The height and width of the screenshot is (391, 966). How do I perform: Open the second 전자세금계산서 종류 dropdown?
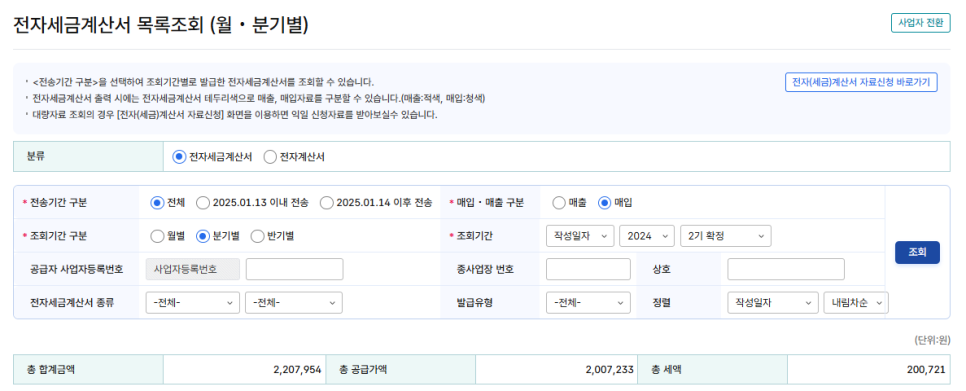294,303
